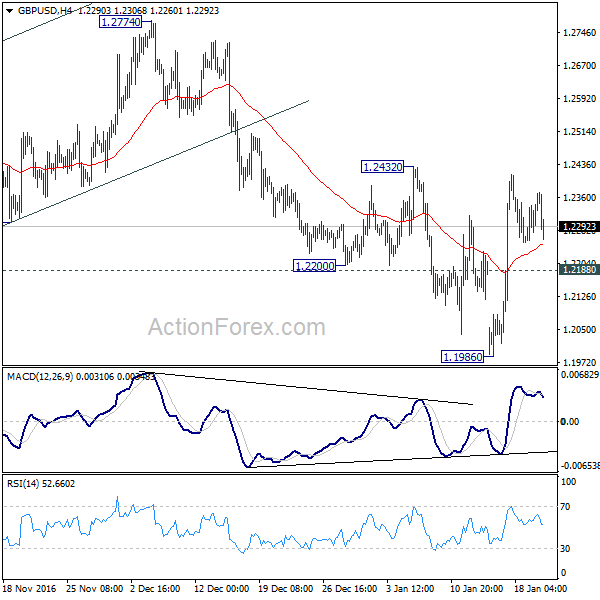Click the current price tag 1.22923
Viewport: 600px width, 600px height.
[x=579, y=227]
